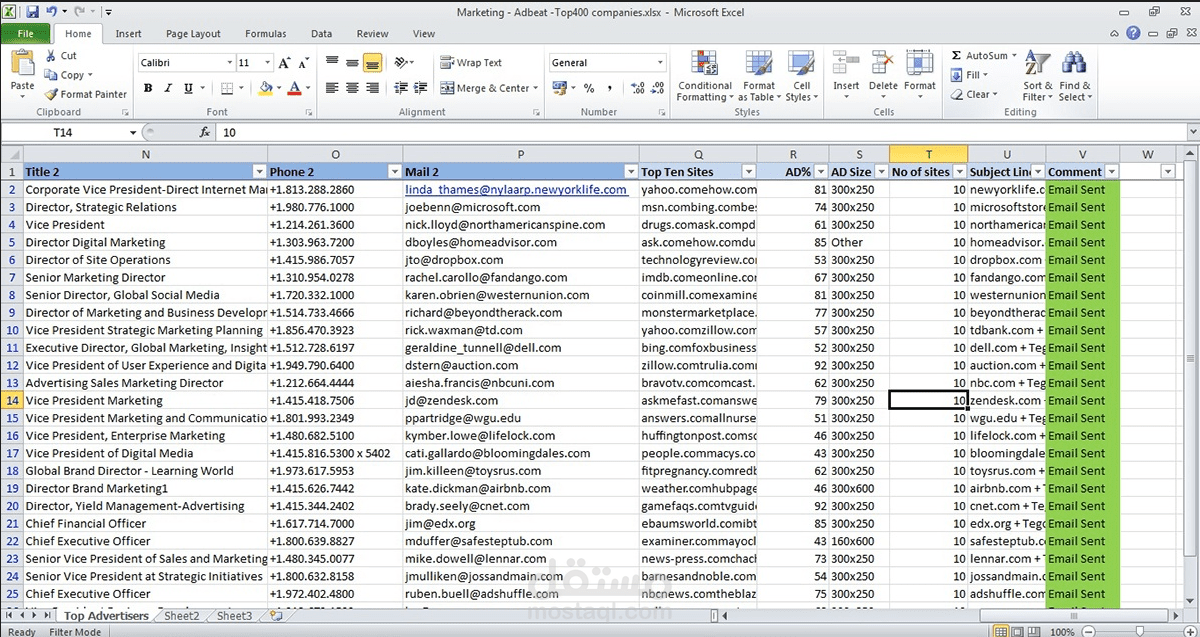The width and height of the screenshot is (1200, 637).
Task: Toggle middle vertical alignment
Action: (352, 63)
